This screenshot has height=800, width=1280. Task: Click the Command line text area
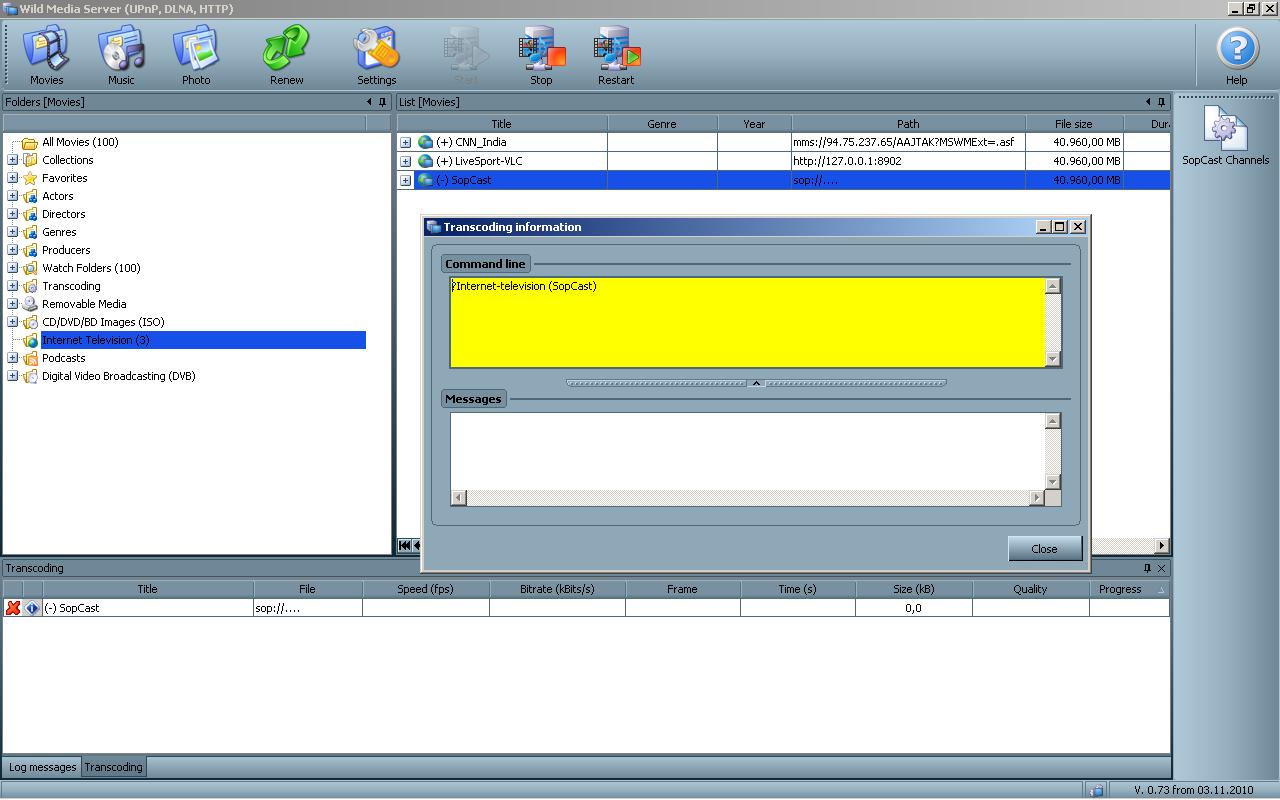click(747, 323)
